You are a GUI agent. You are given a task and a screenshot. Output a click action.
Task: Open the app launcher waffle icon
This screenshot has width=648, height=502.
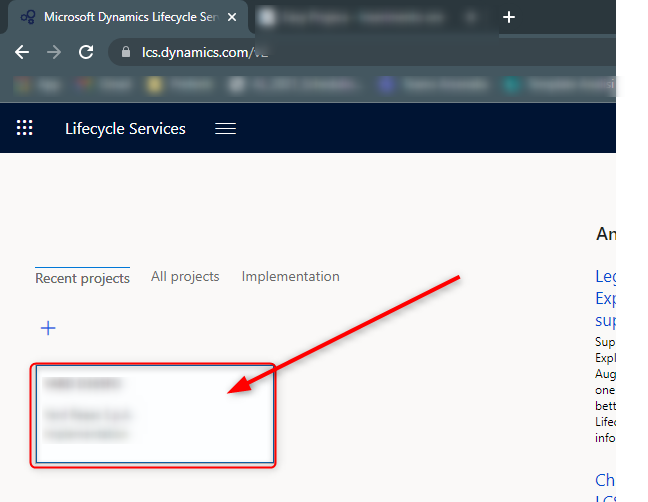(25, 128)
